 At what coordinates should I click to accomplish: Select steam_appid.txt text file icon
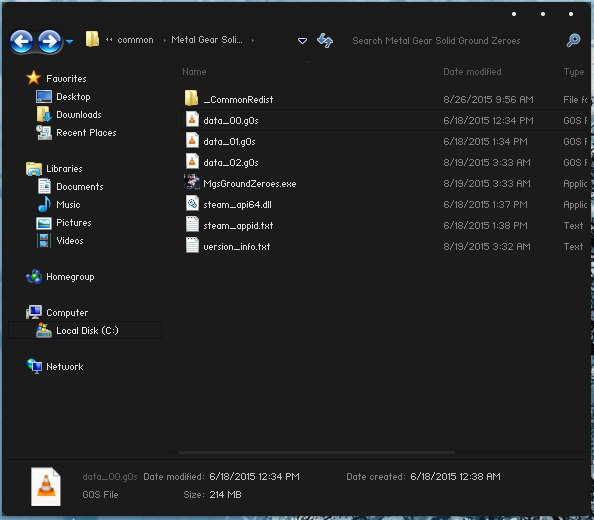click(192, 224)
